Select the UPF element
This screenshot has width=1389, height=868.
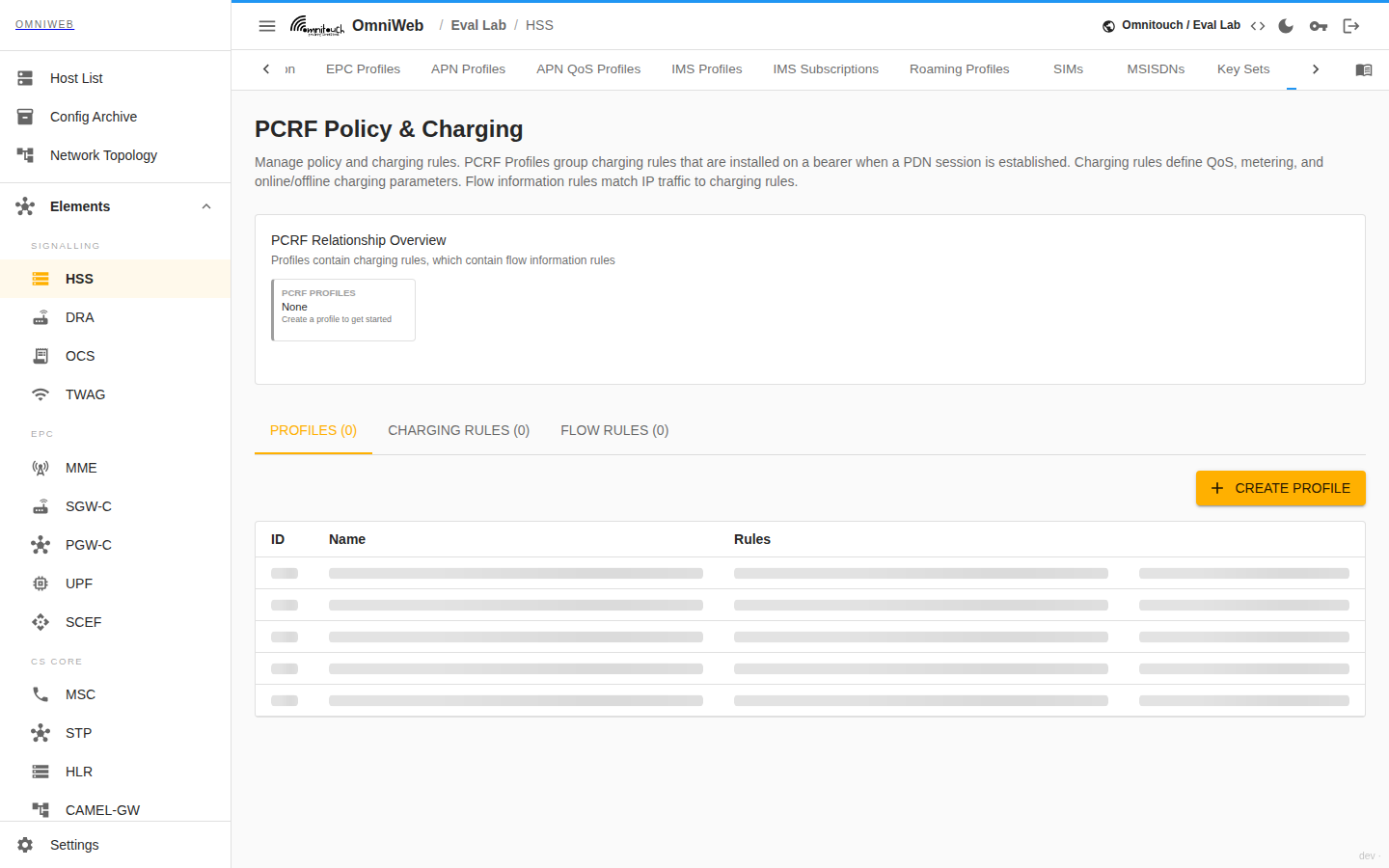coord(115,583)
